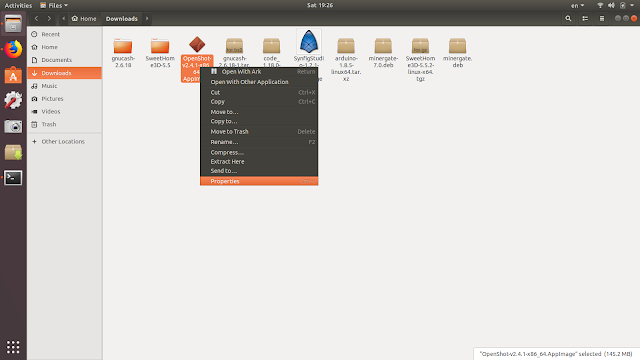640x360 pixels.
Task: Open Ubuntu Software from the dock
Action: point(13,75)
